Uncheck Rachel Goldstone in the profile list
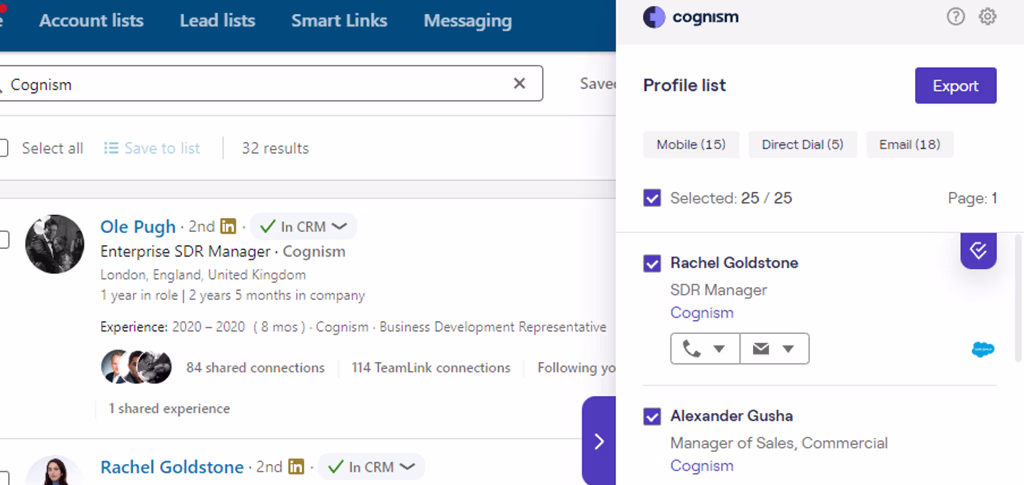The image size is (1024, 485). pyautogui.click(x=652, y=263)
